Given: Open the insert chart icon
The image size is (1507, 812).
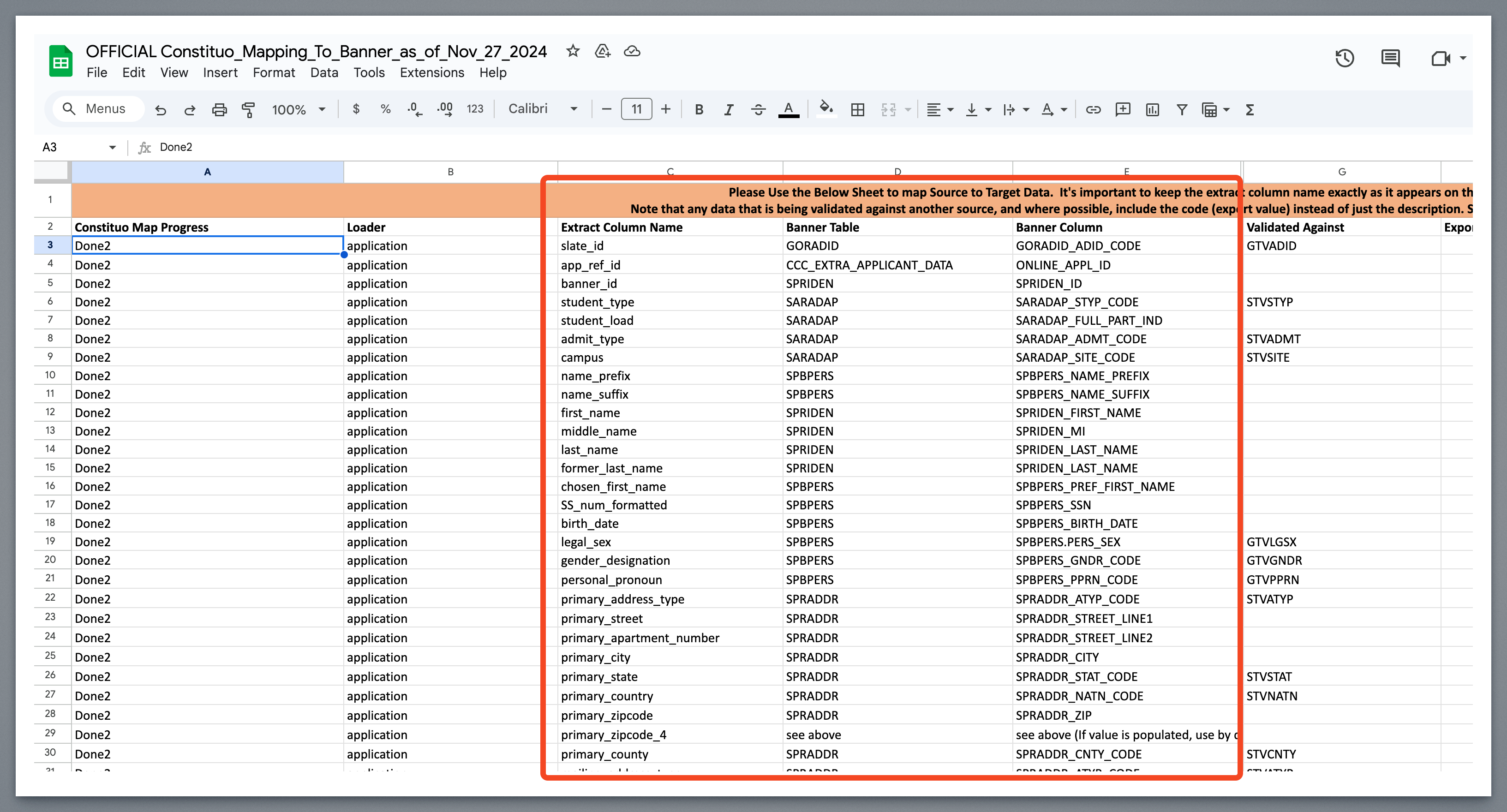Looking at the screenshot, I should 1152,109.
